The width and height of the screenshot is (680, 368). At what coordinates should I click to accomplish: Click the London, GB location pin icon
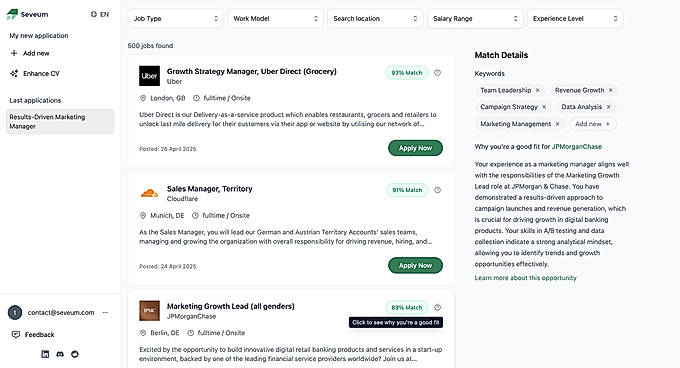coord(143,98)
